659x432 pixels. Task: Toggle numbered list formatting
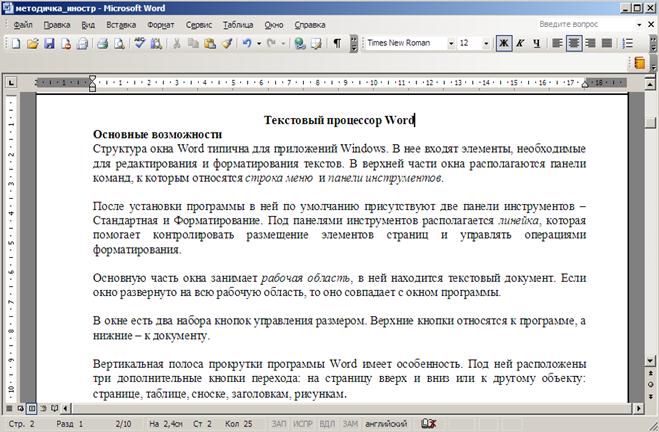click(627, 43)
